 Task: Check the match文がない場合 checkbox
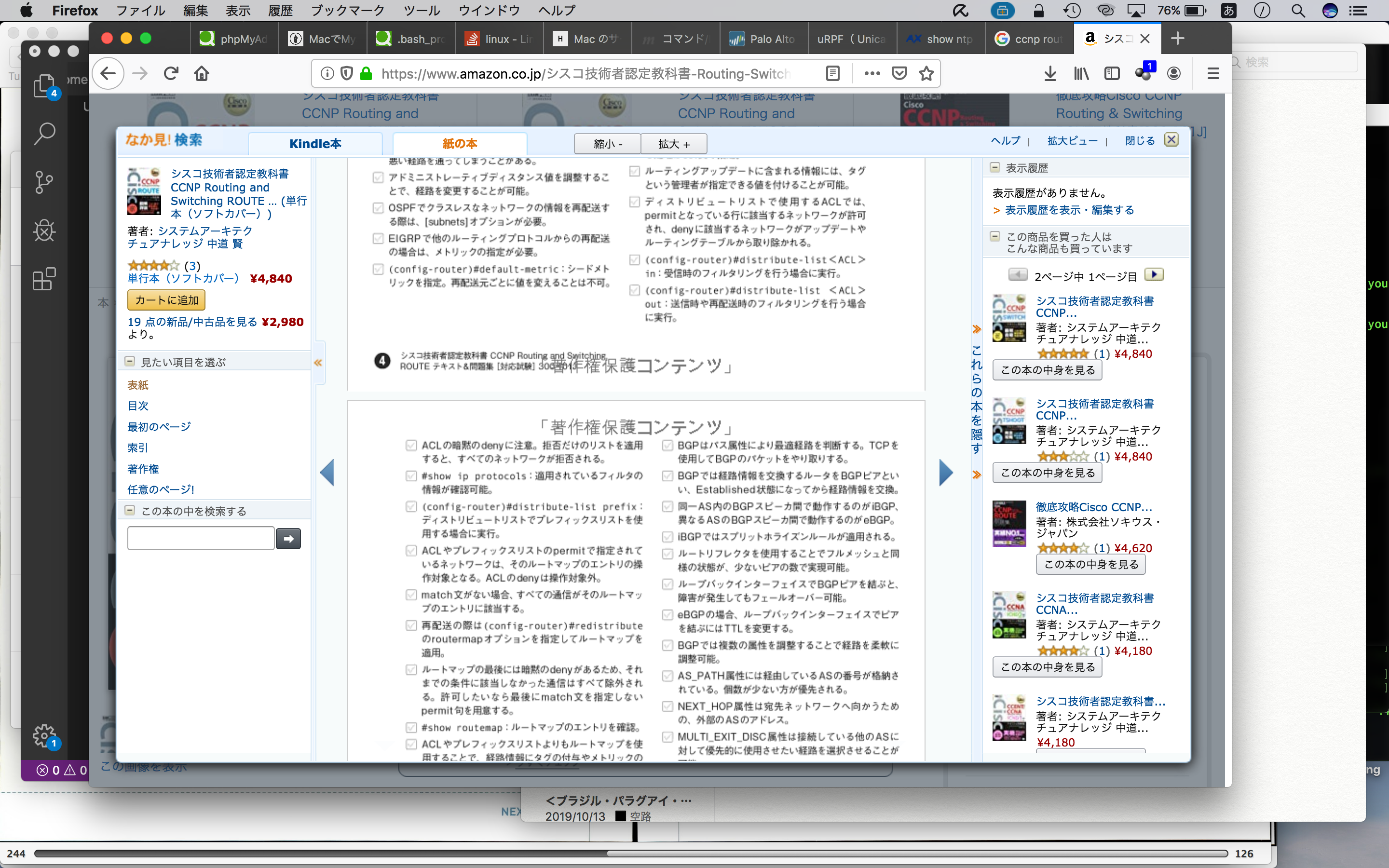[411, 595]
